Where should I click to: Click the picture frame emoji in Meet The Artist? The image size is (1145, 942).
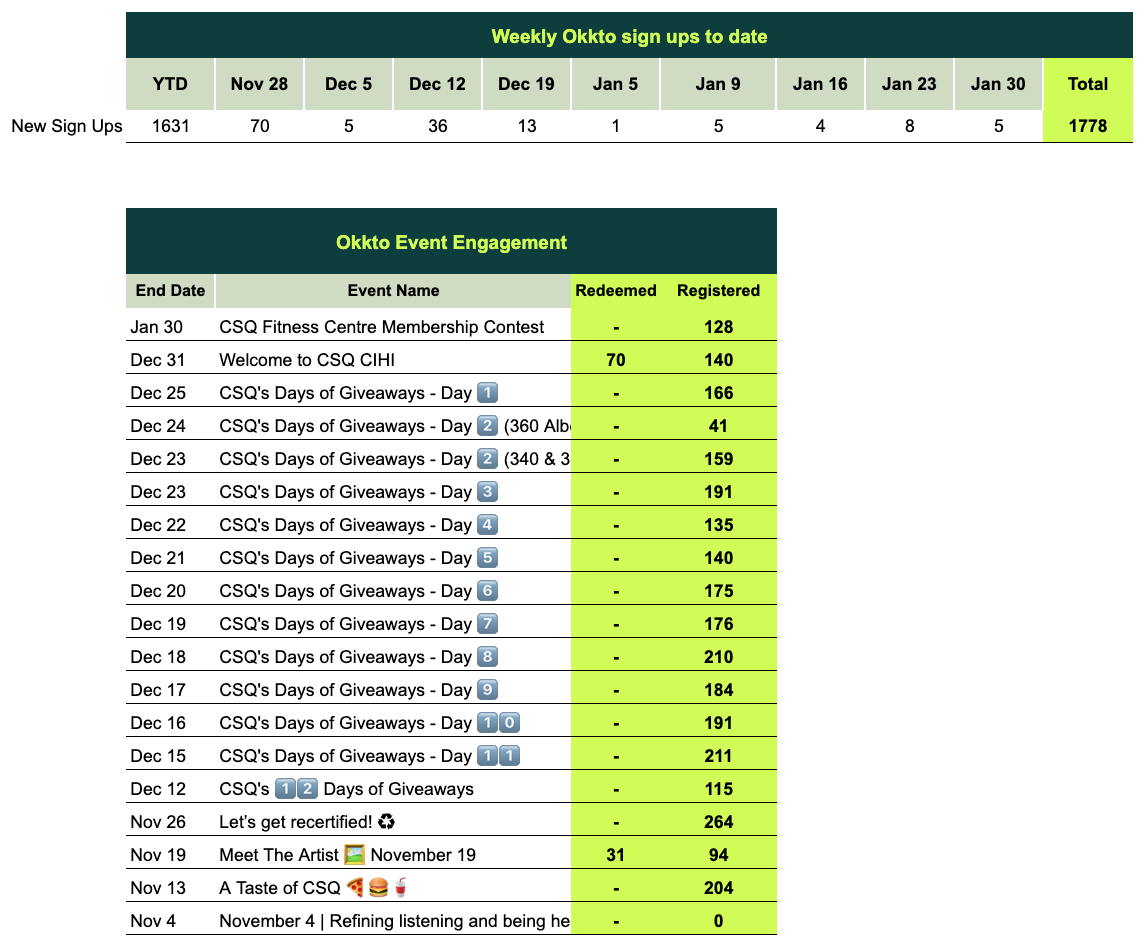point(355,855)
